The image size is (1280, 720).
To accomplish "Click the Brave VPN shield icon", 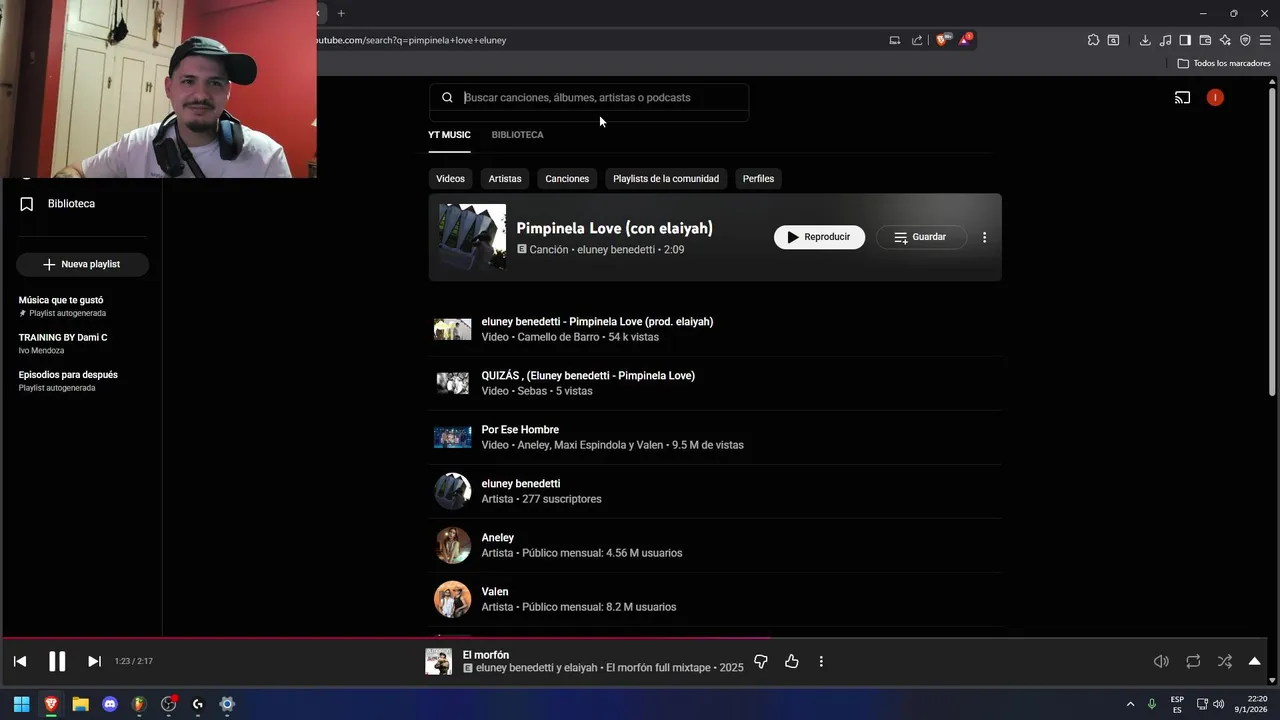I will point(1245,40).
